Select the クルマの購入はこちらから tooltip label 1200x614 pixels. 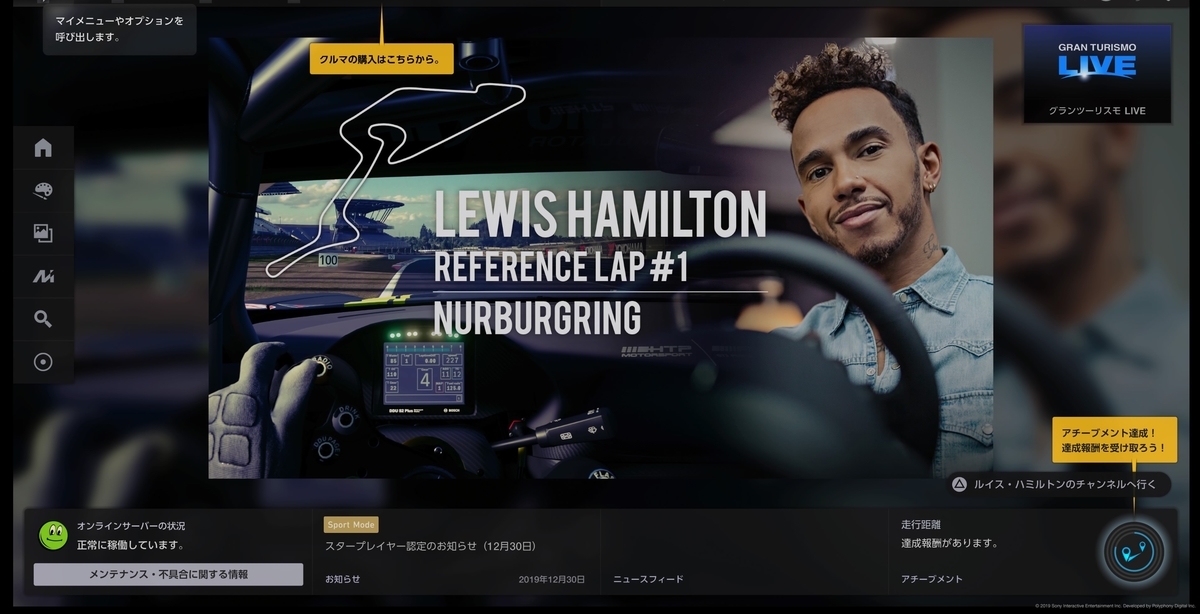[382, 59]
